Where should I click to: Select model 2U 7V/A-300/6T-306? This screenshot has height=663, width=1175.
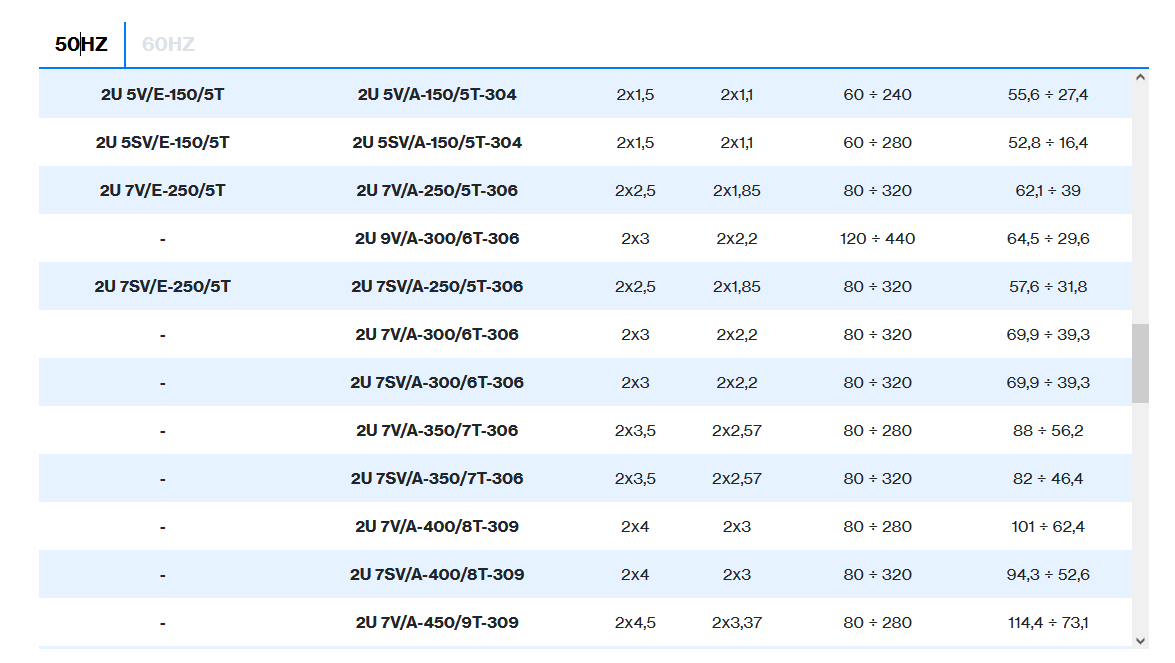(437, 335)
